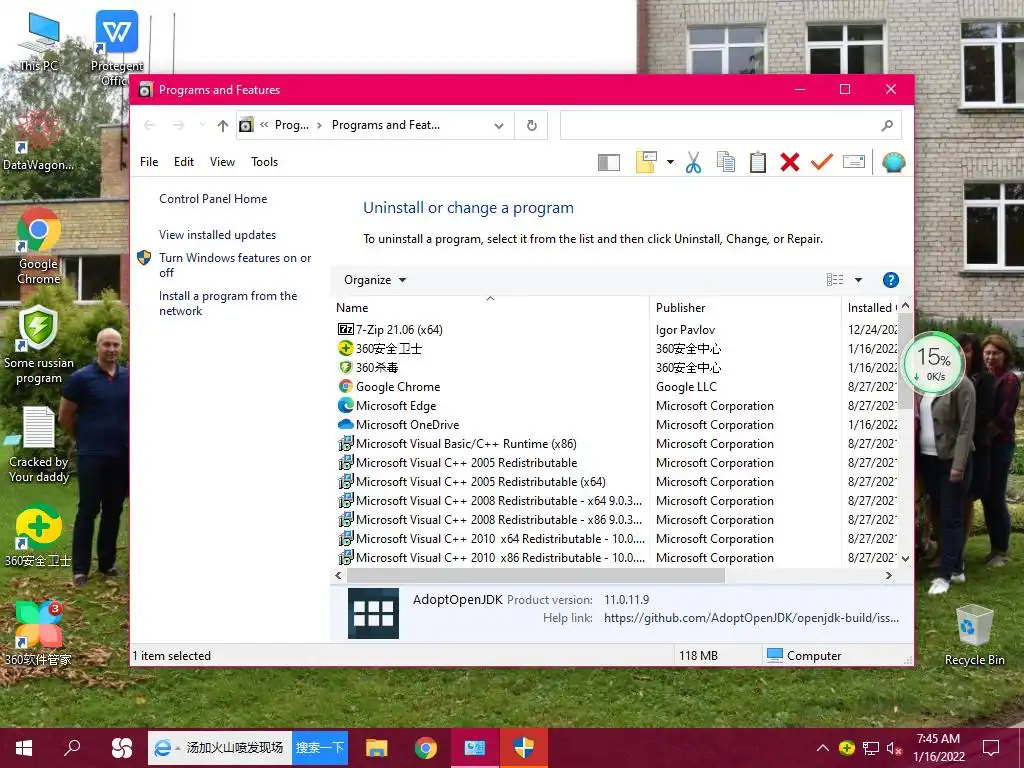Go up one level with up arrow

[223, 125]
